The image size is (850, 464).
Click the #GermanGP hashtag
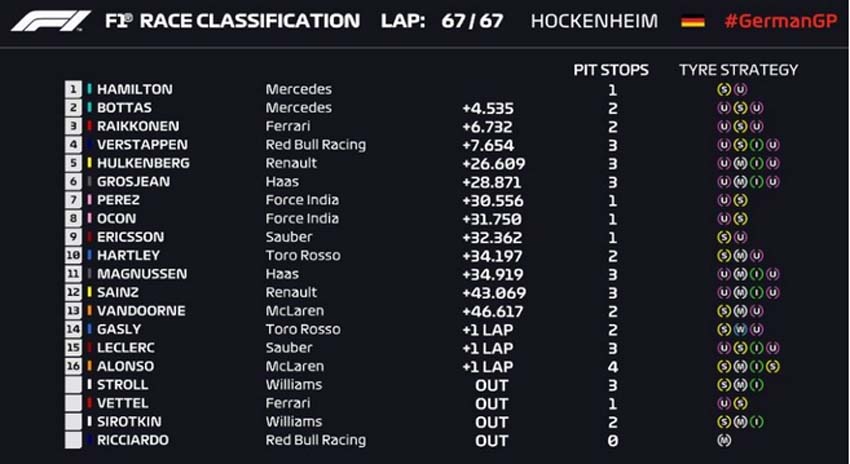tap(779, 20)
